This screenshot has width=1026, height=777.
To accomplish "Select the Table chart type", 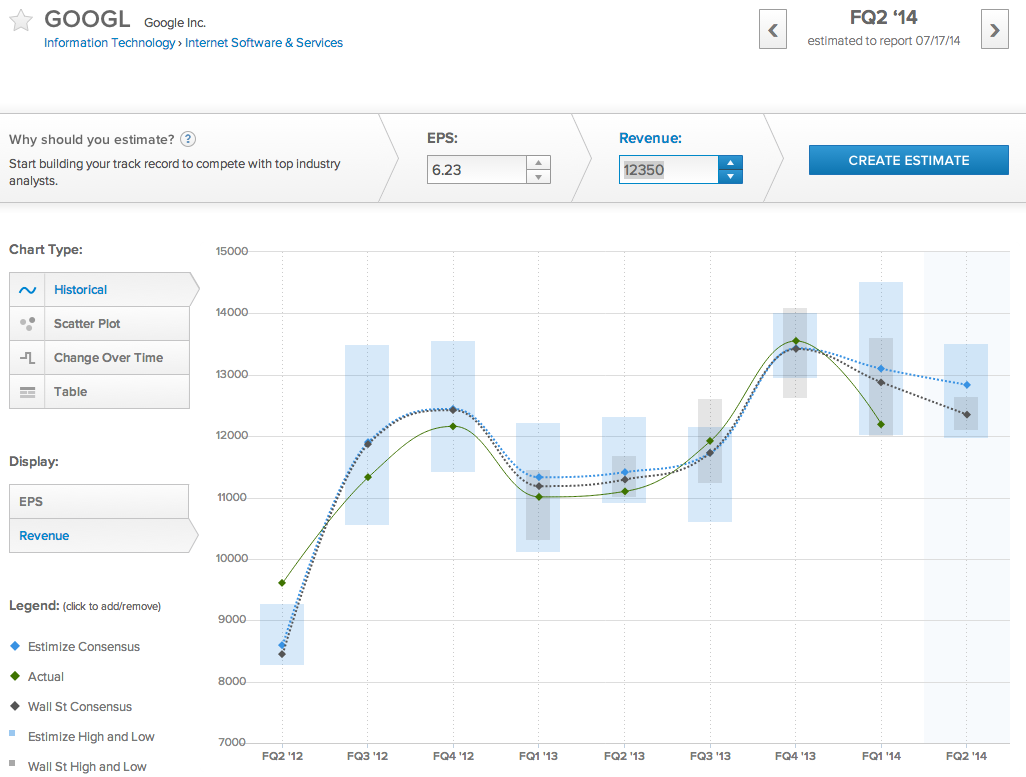I will [99, 391].
